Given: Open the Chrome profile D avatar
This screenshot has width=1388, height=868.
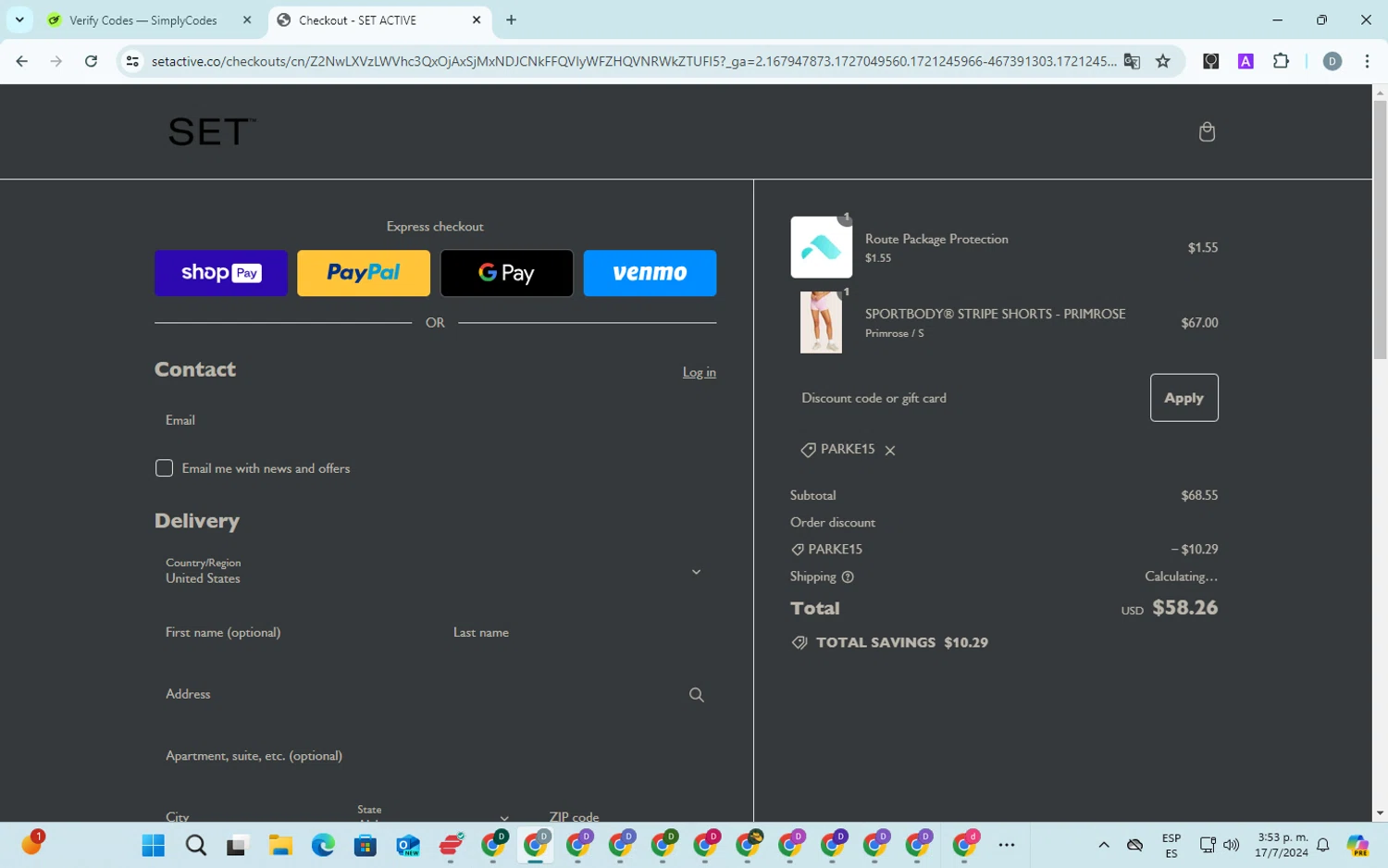Looking at the screenshot, I should click(1332, 61).
